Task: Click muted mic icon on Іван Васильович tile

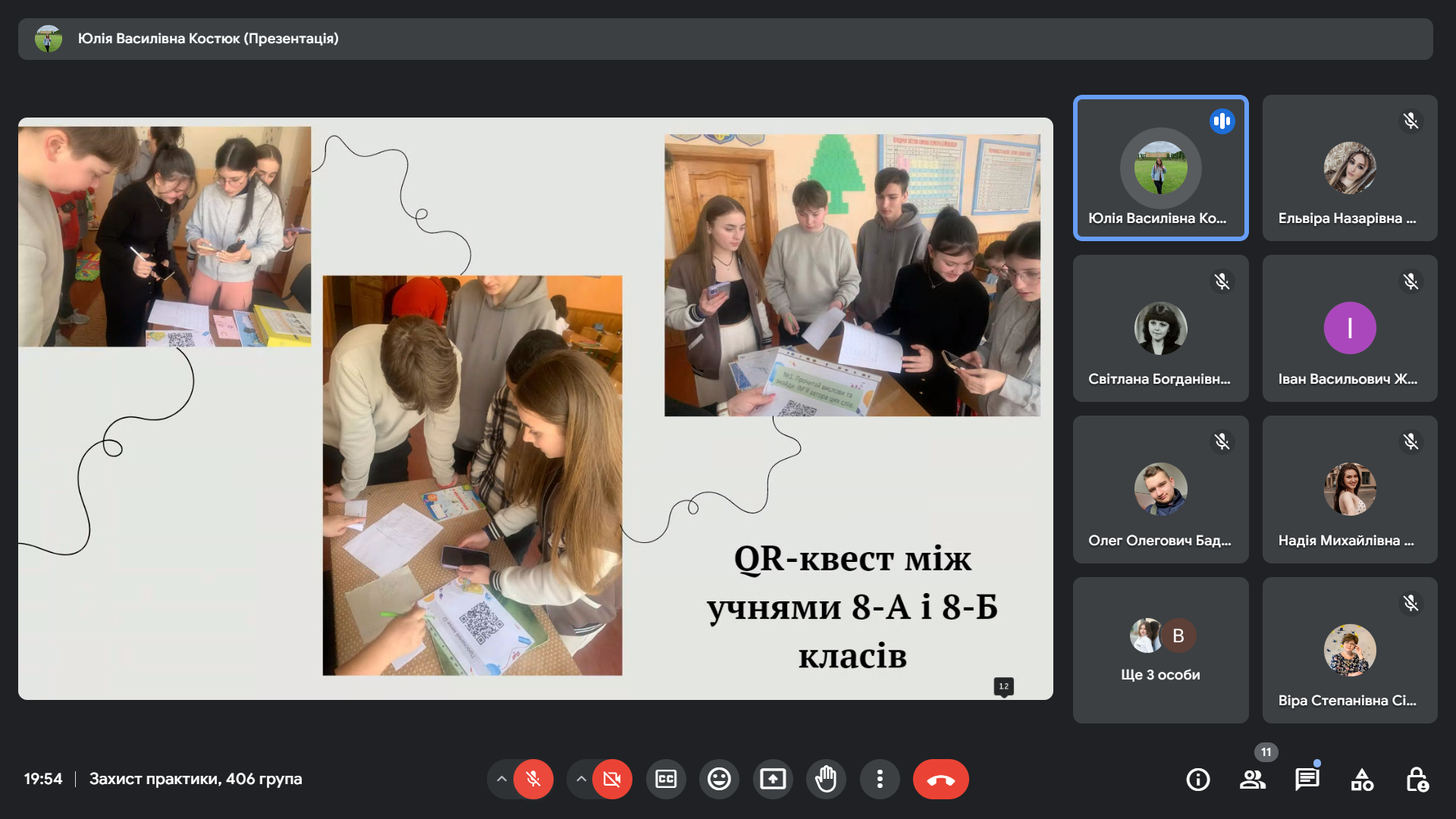Action: pos(1410,281)
